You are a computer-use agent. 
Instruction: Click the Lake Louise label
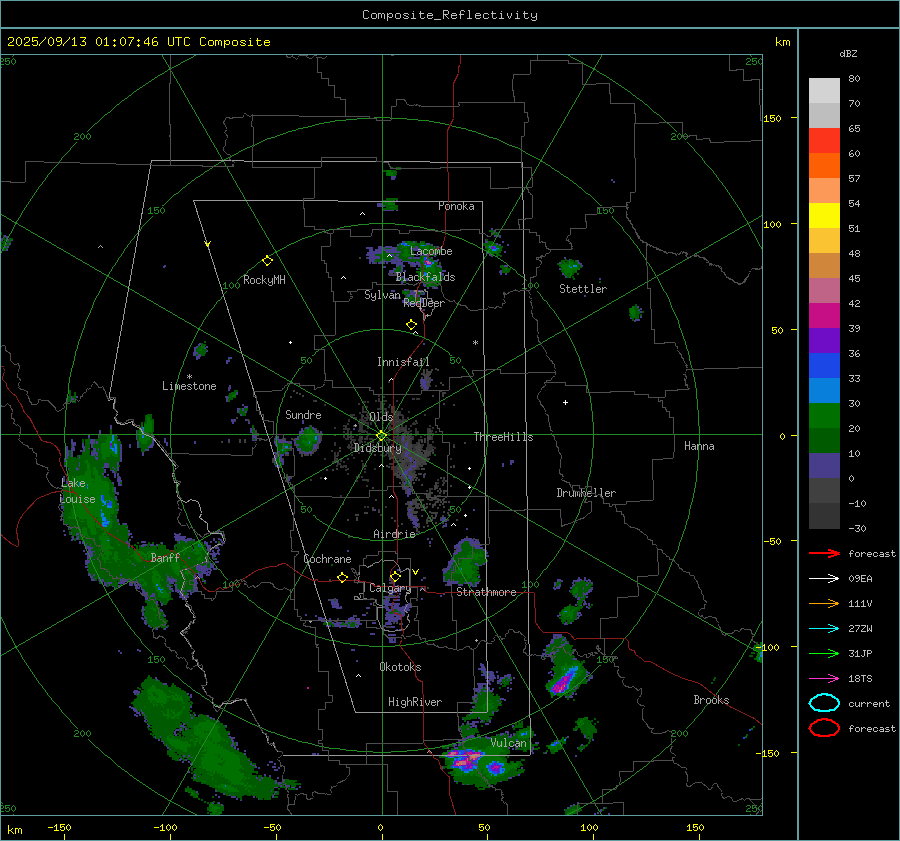(77, 491)
